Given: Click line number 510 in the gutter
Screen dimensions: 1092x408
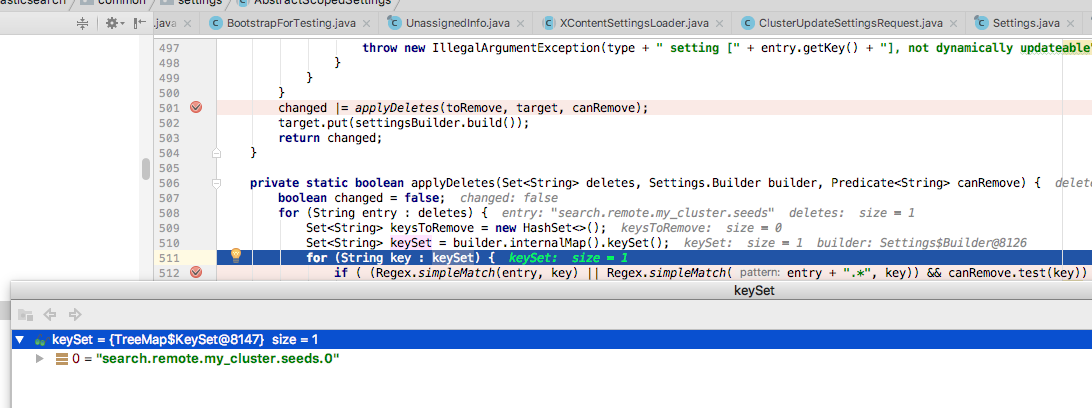Looking at the screenshot, I should (169, 243).
